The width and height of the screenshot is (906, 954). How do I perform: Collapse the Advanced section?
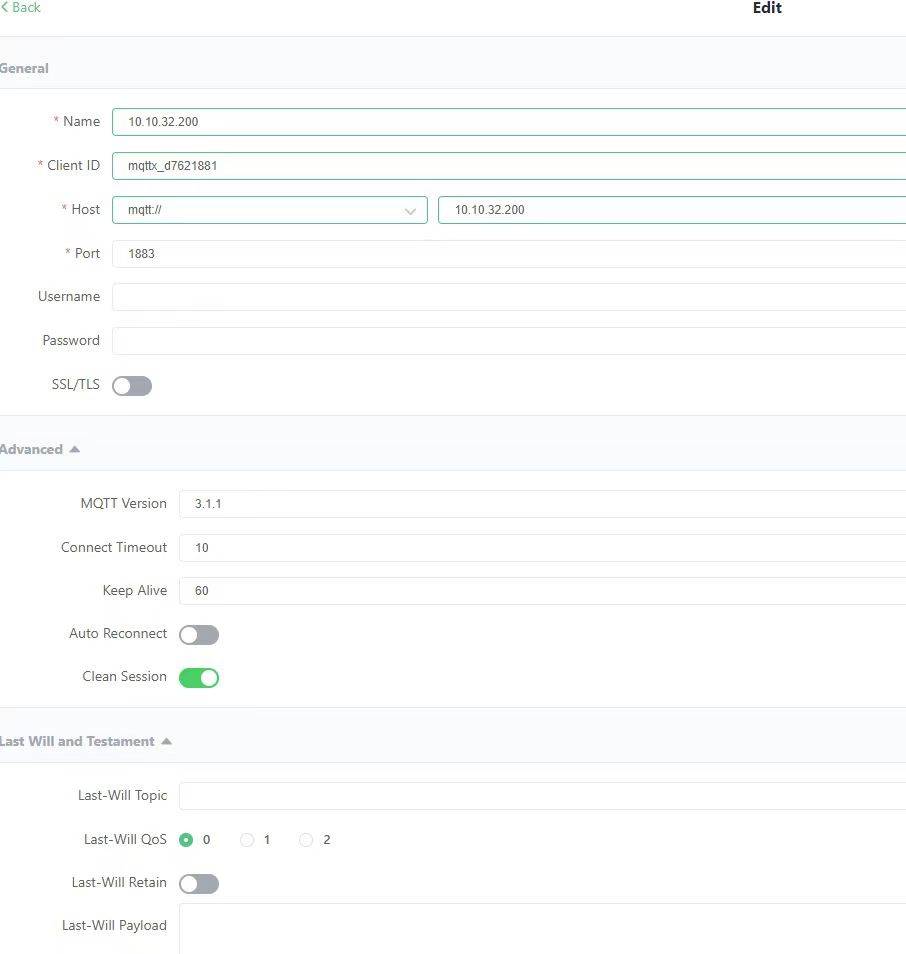[40, 450]
